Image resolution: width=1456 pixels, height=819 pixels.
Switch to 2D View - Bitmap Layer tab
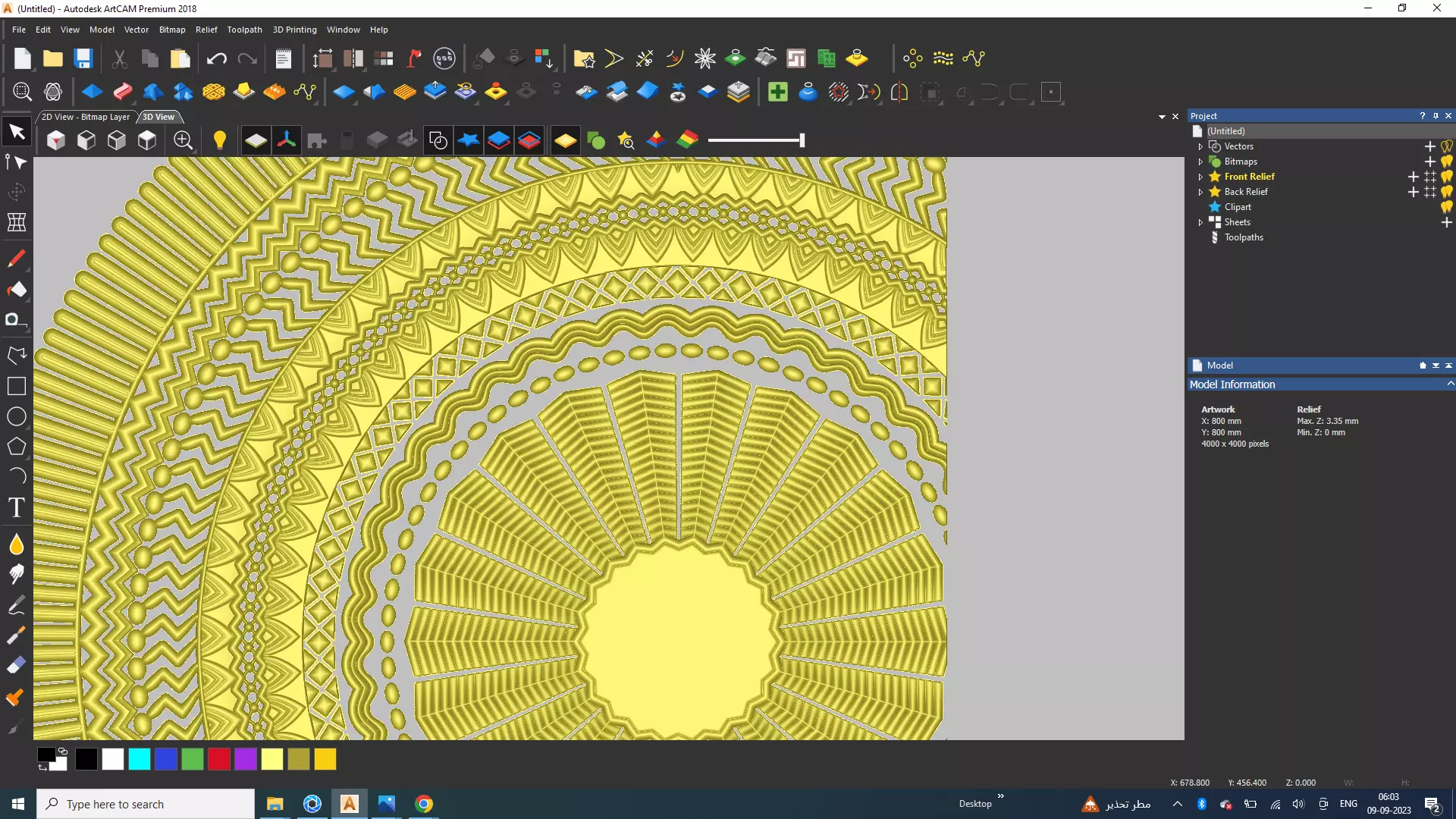point(85,117)
